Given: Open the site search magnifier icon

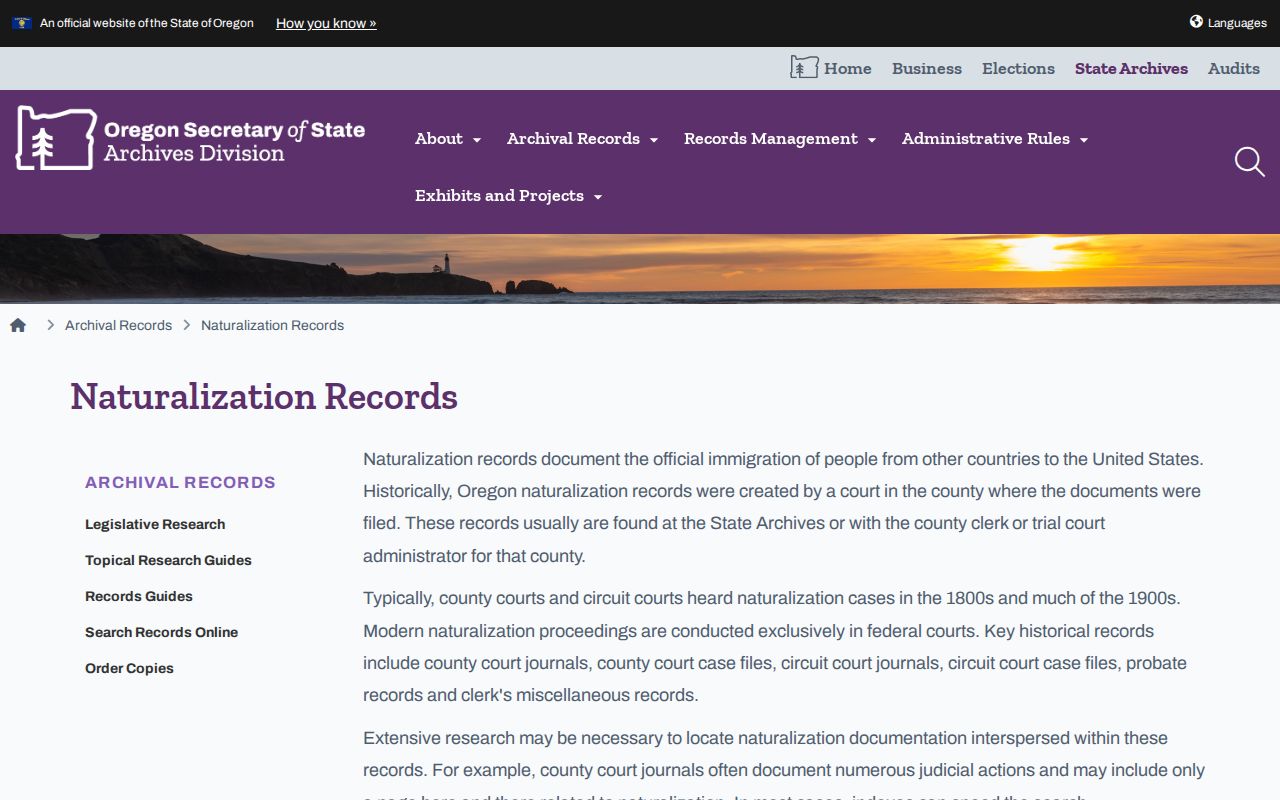Looking at the screenshot, I should [1249, 162].
